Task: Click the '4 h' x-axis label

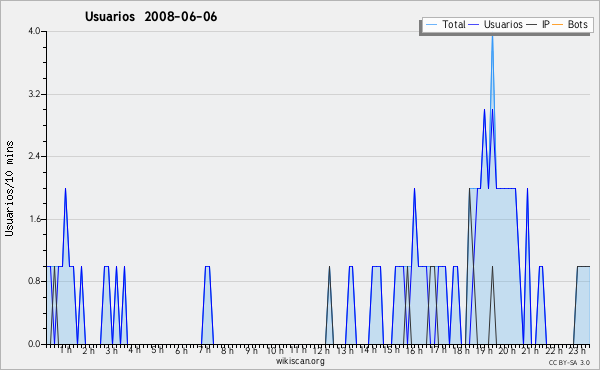Action: tap(134, 350)
